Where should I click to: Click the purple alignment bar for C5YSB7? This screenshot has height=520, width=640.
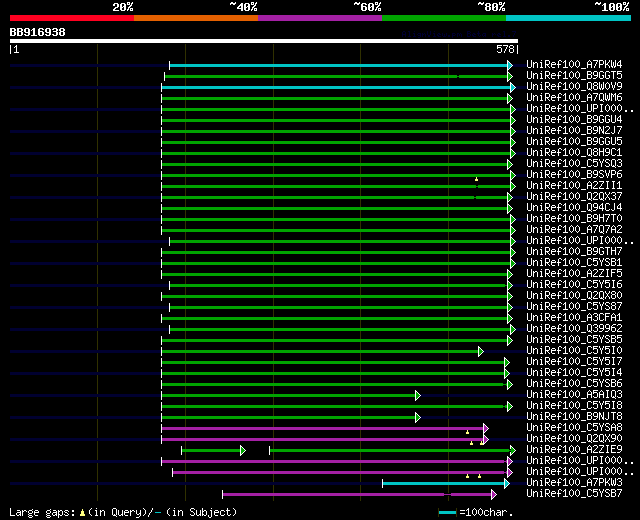[x=357, y=495]
